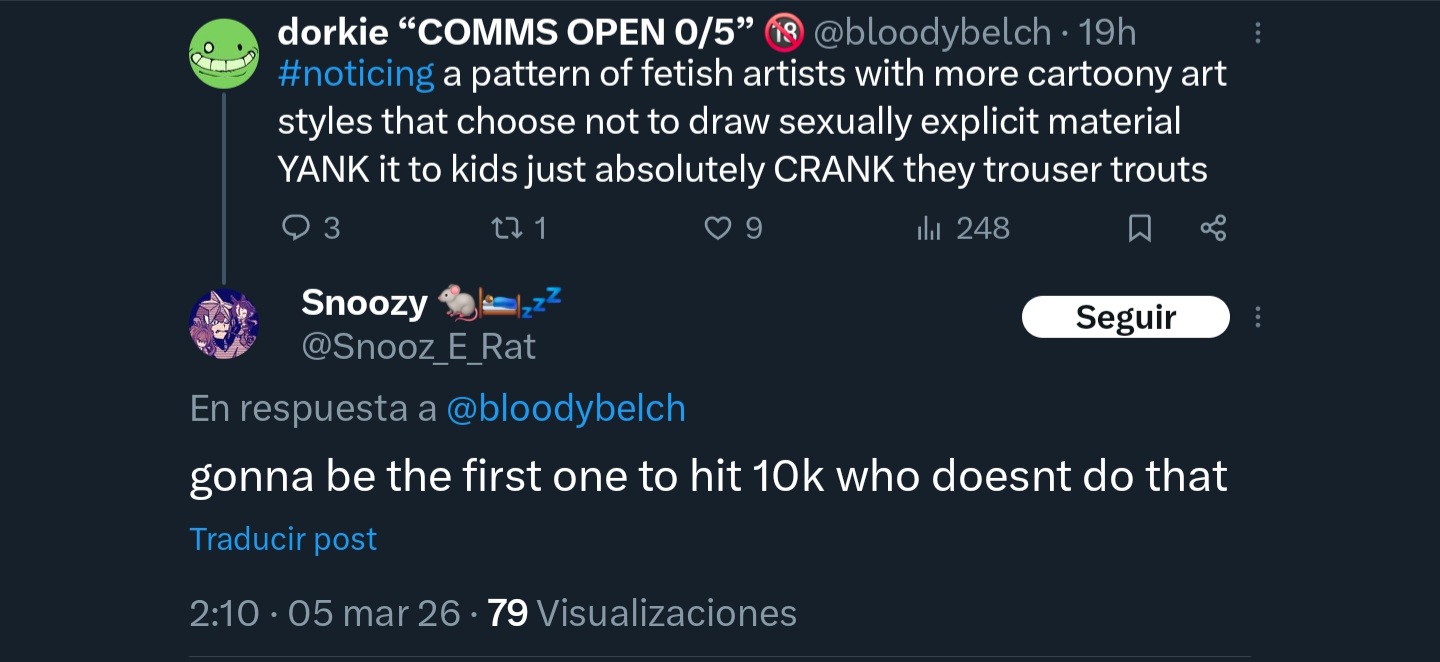
Task: Open the #noticing hashtag
Action: point(356,74)
